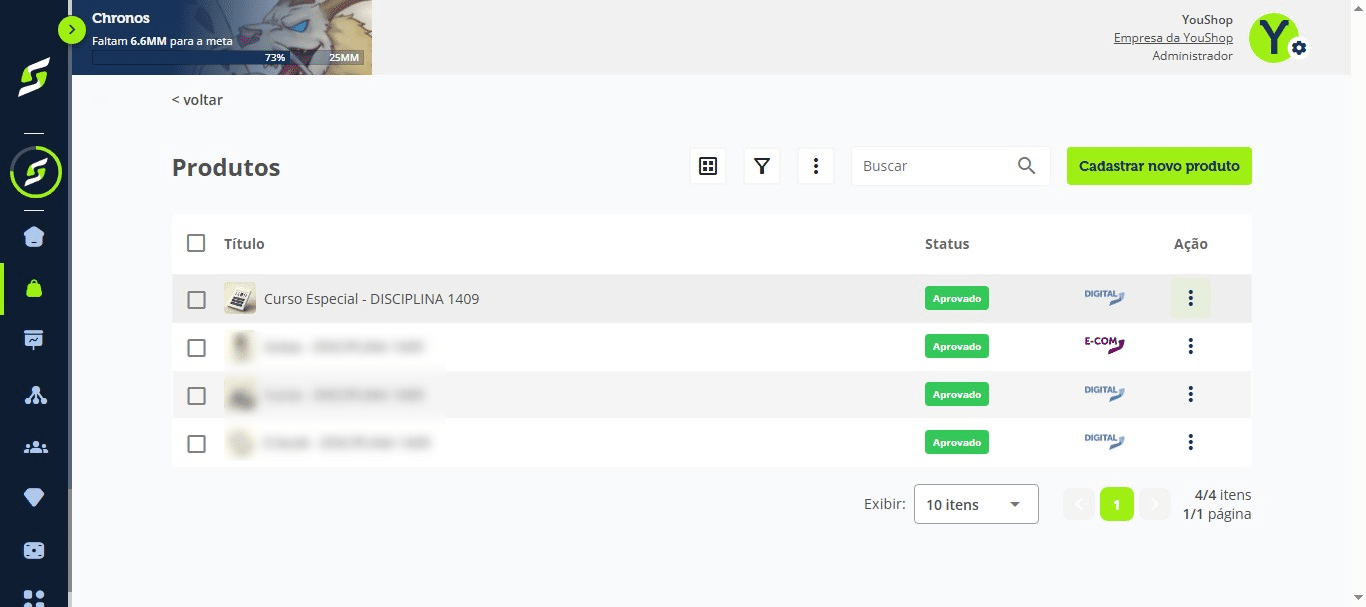This screenshot has height=607, width=1366.
Task: Click the 1/1 página text
Action: tap(1217, 514)
